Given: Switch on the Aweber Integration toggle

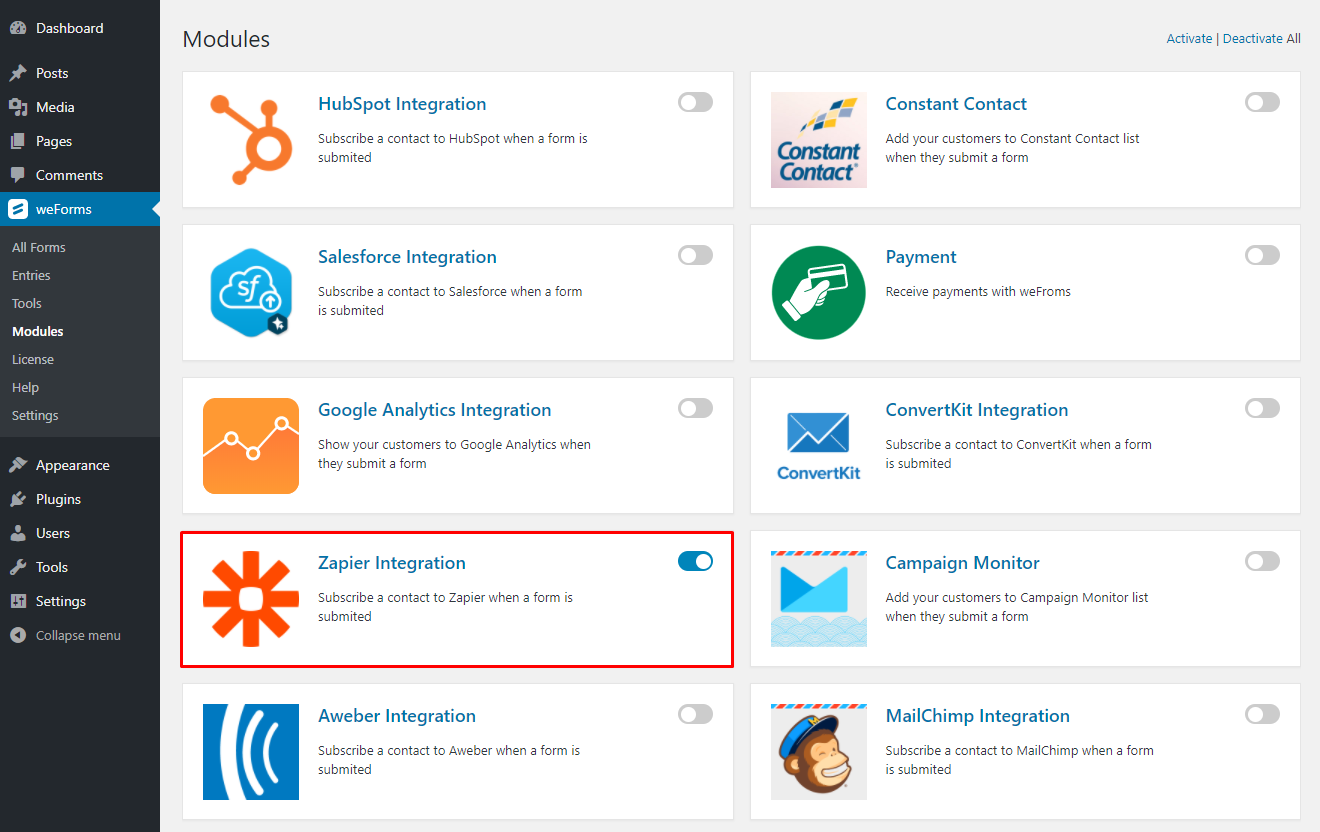Looking at the screenshot, I should click(695, 714).
